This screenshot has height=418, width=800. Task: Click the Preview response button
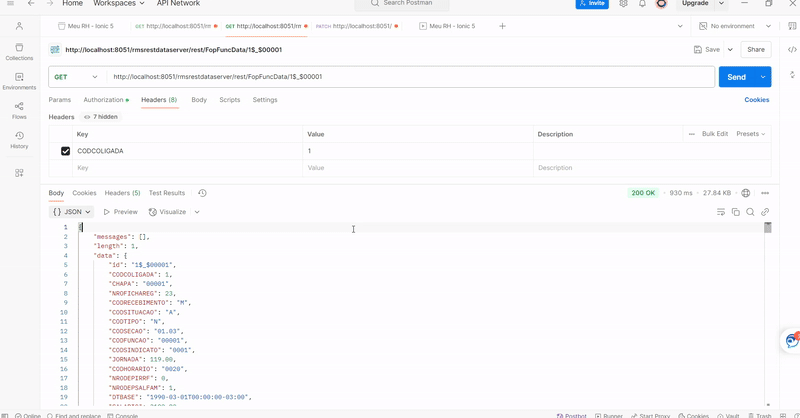click(120, 212)
